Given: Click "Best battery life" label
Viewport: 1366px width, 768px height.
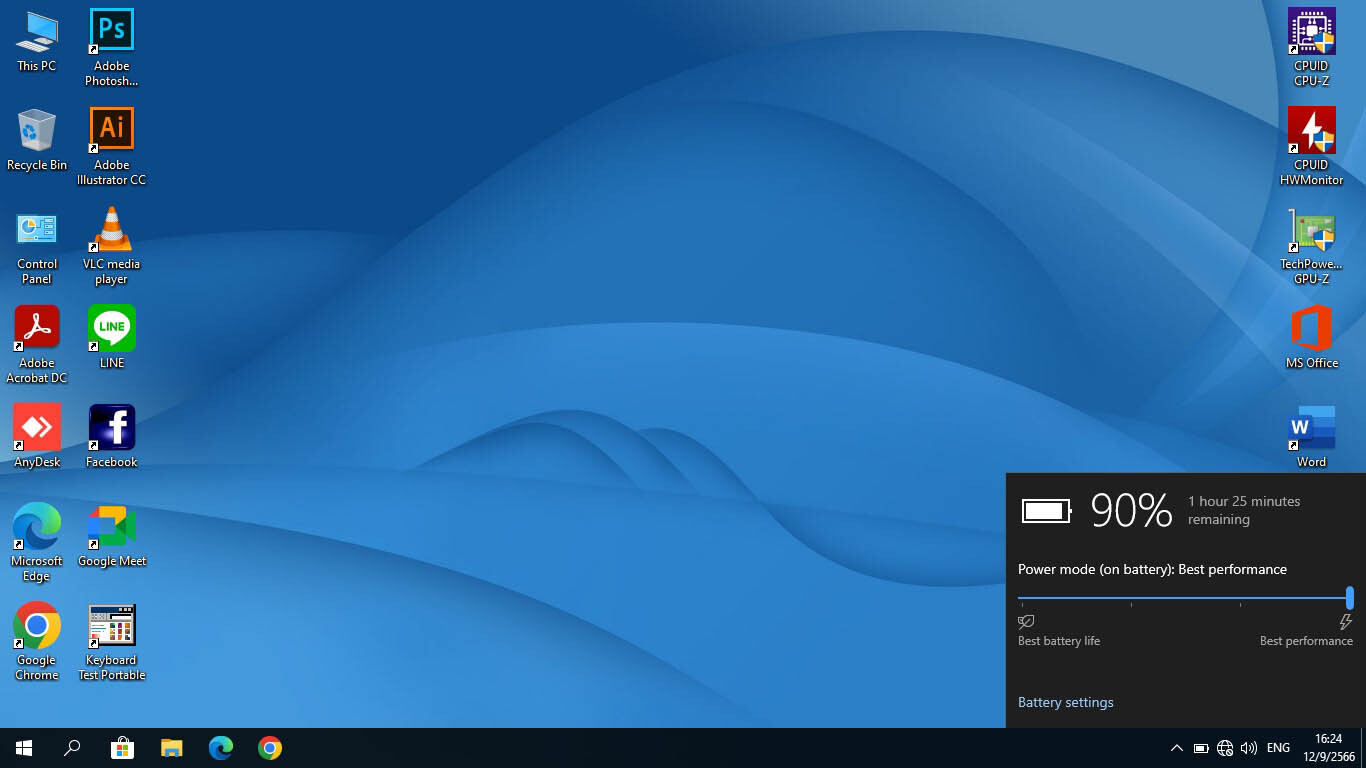Looking at the screenshot, I should click(x=1059, y=641).
